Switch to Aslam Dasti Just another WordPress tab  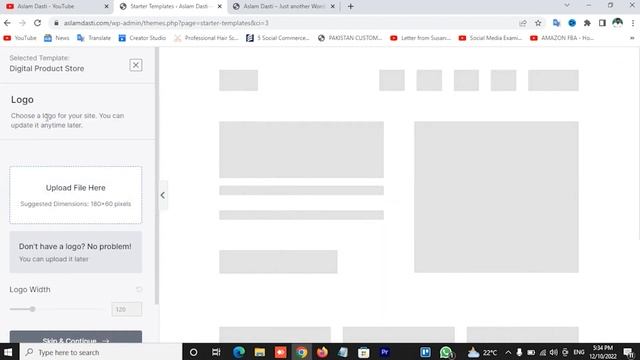tap(284, 7)
